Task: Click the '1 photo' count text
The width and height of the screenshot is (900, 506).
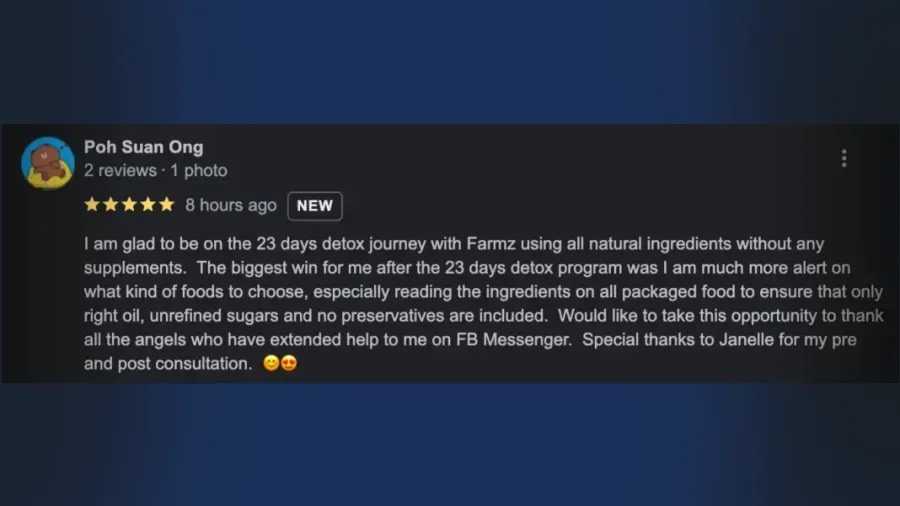Action: (199, 170)
